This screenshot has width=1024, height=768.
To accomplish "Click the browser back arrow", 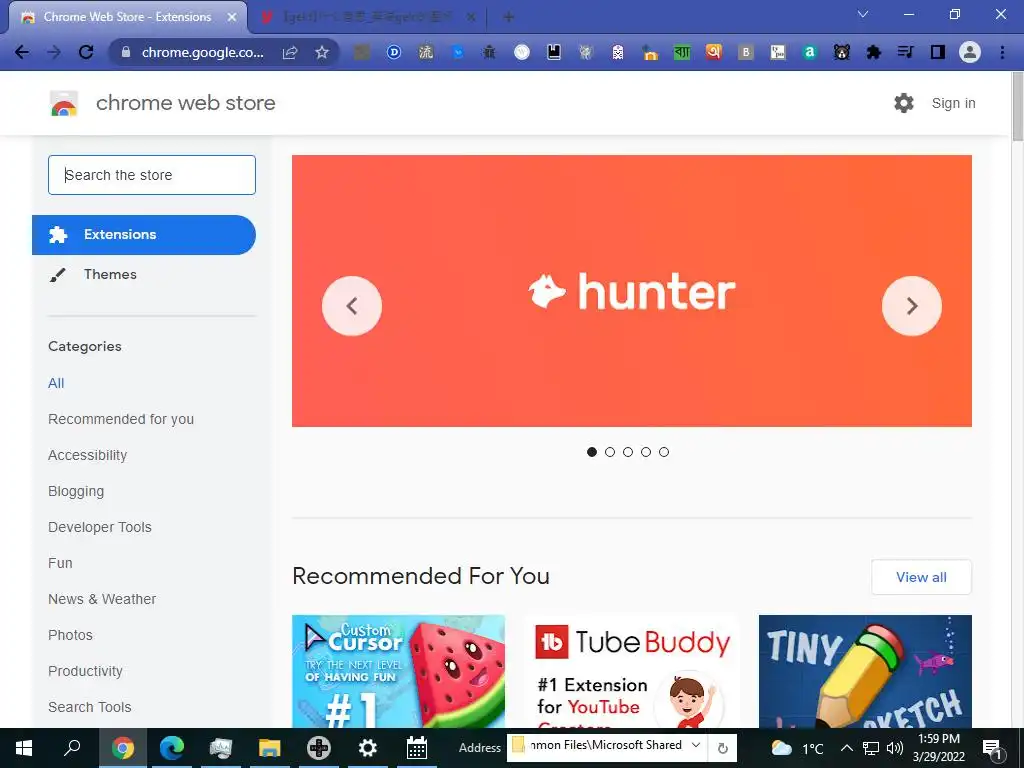I will click(22, 52).
